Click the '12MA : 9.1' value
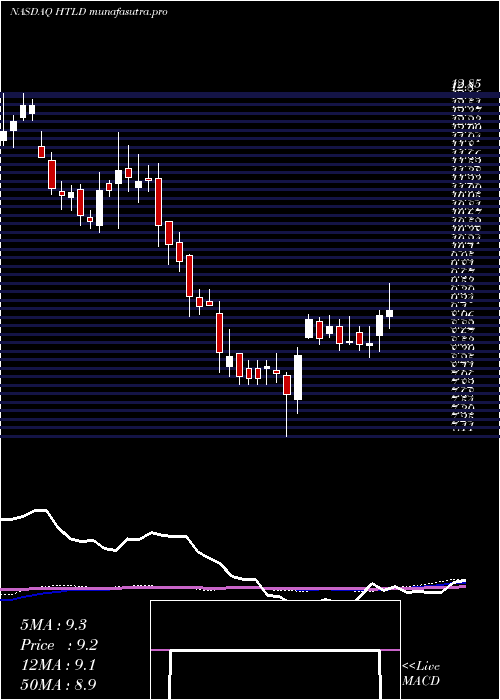The width and height of the screenshot is (500, 700). click(58, 665)
